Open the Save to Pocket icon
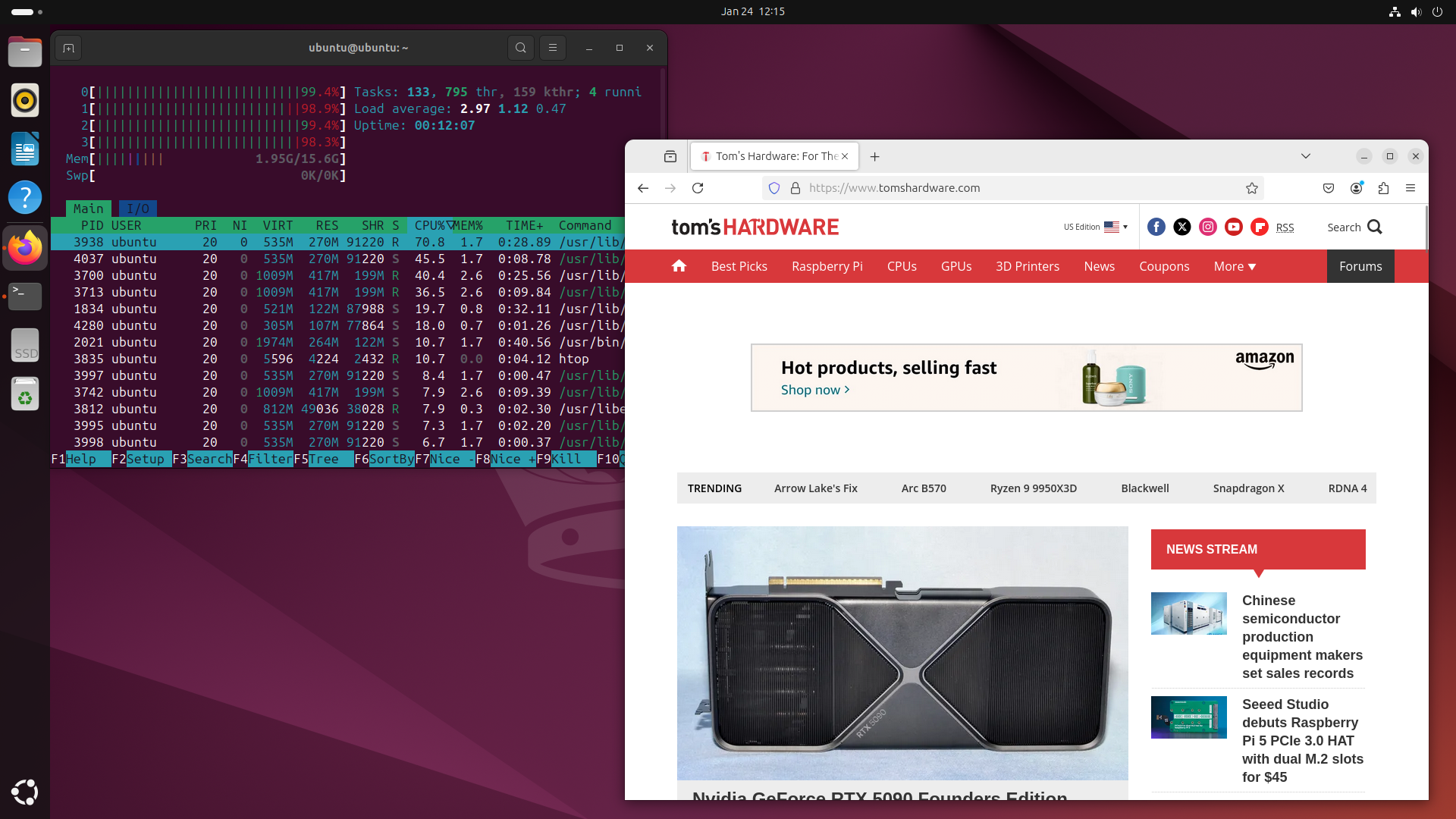The image size is (1456, 819). coord(1329,188)
